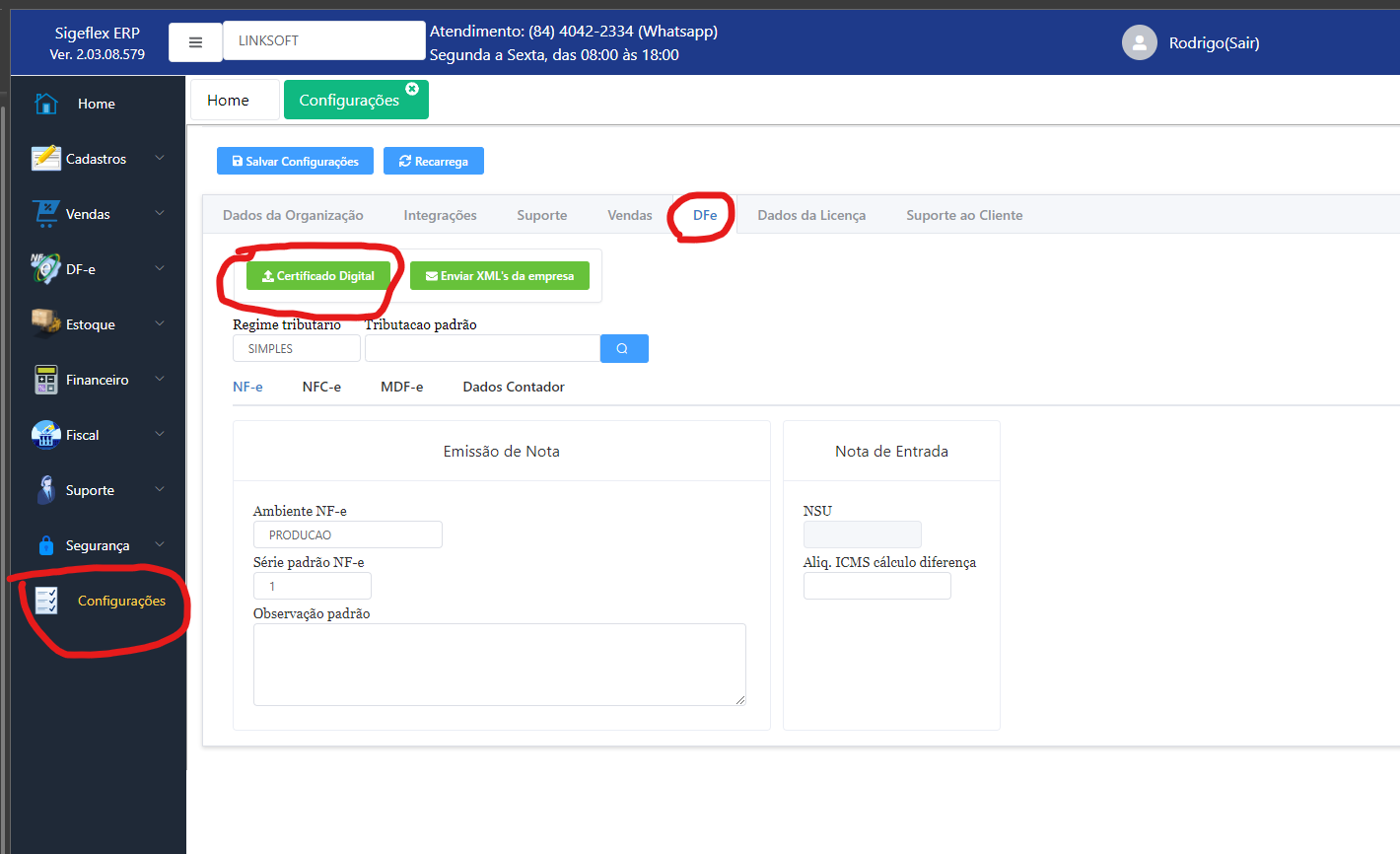Select the NFC-e sub-tab
Viewport: 1400px width, 854px height.
(321, 387)
